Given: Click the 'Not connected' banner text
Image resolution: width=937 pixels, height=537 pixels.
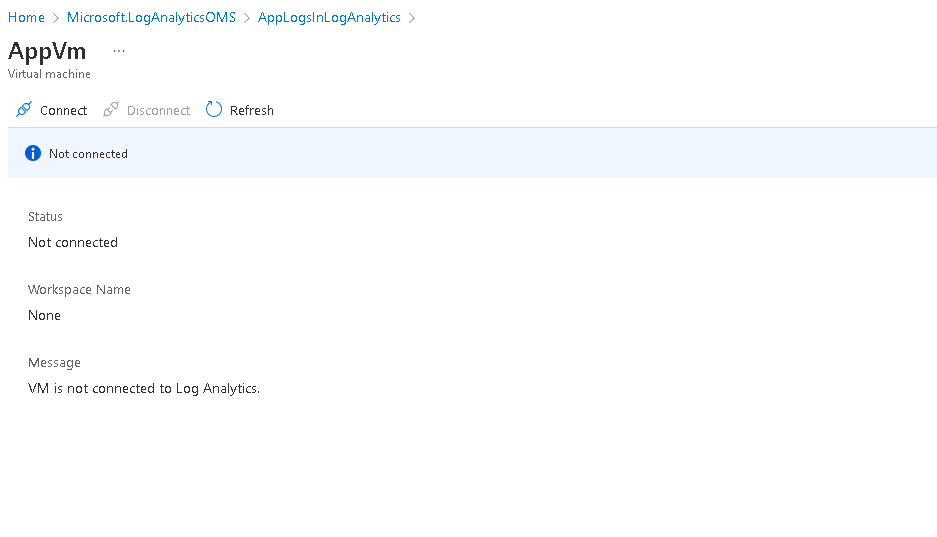Looking at the screenshot, I should coord(88,154).
